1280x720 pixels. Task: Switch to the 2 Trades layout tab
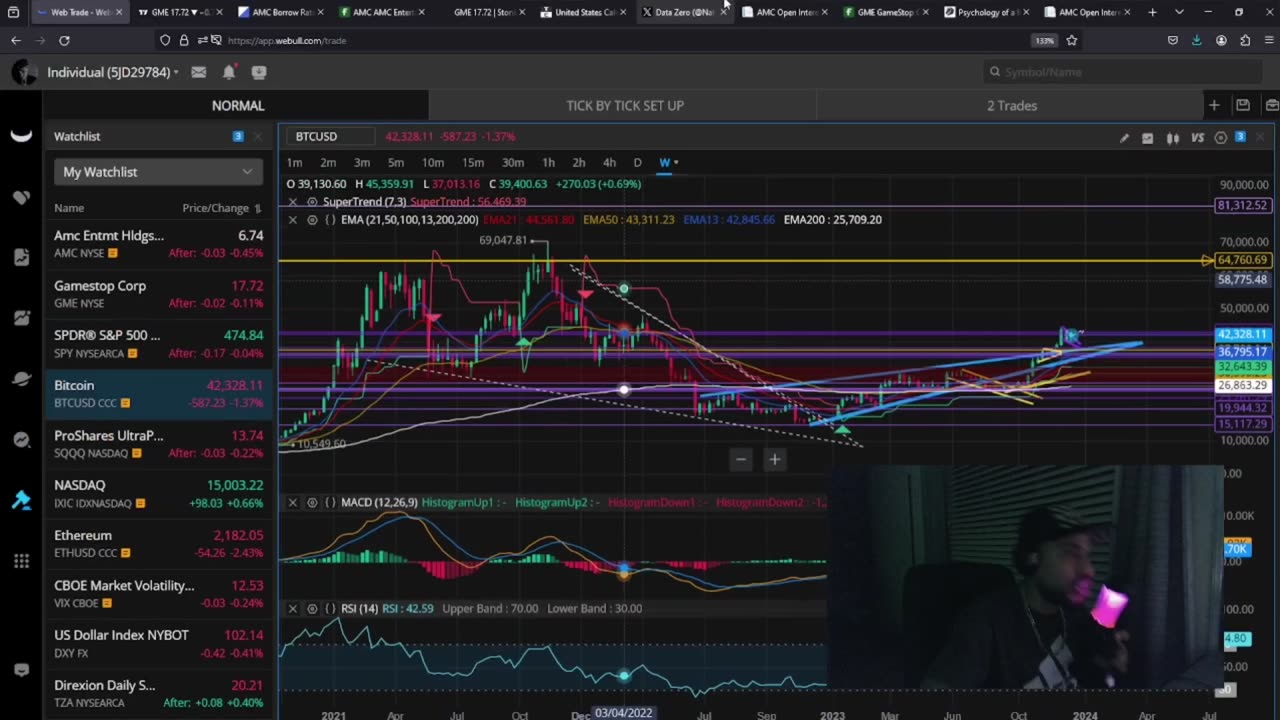(x=1012, y=105)
